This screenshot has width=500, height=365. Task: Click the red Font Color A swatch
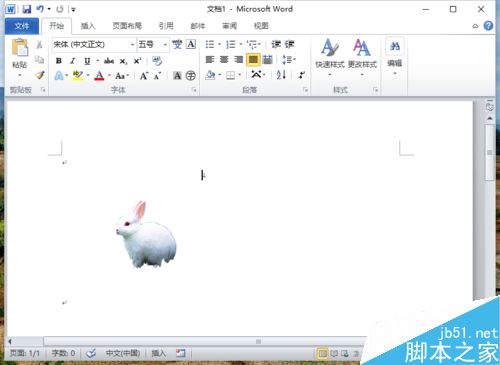click(99, 76)
